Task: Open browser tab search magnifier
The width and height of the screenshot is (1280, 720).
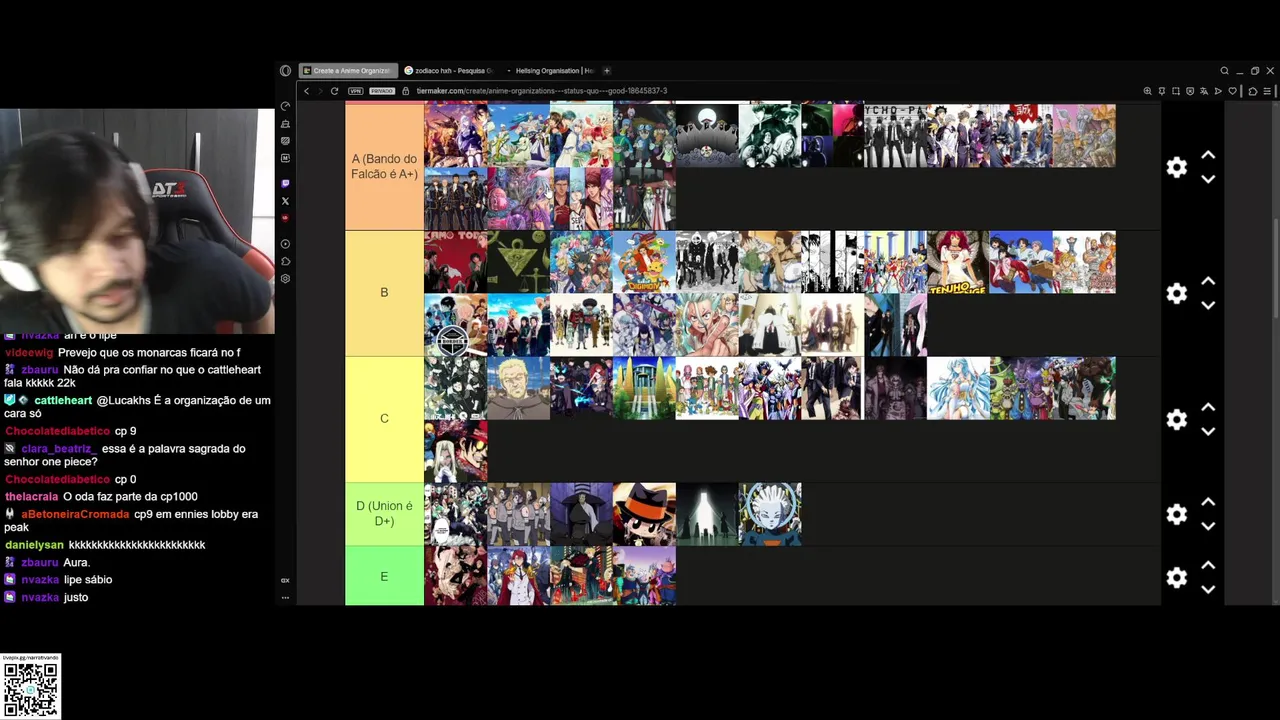Action: click(1224, 71)
